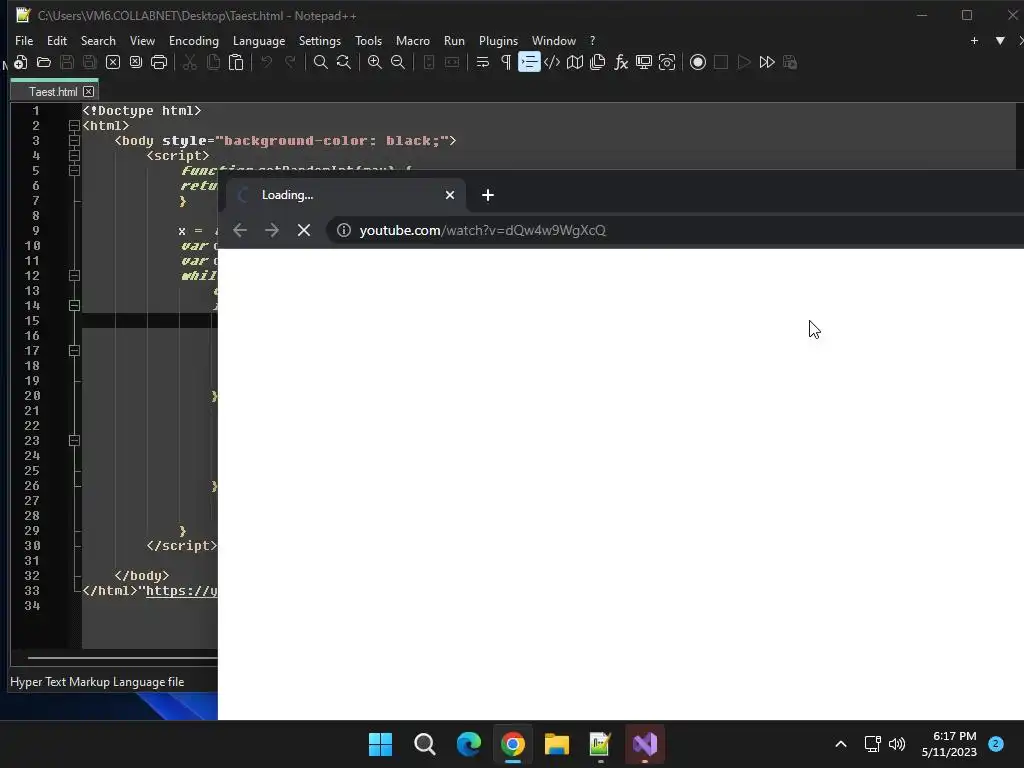
Task: Click the browser address bar URL
Action: (483, 230)
